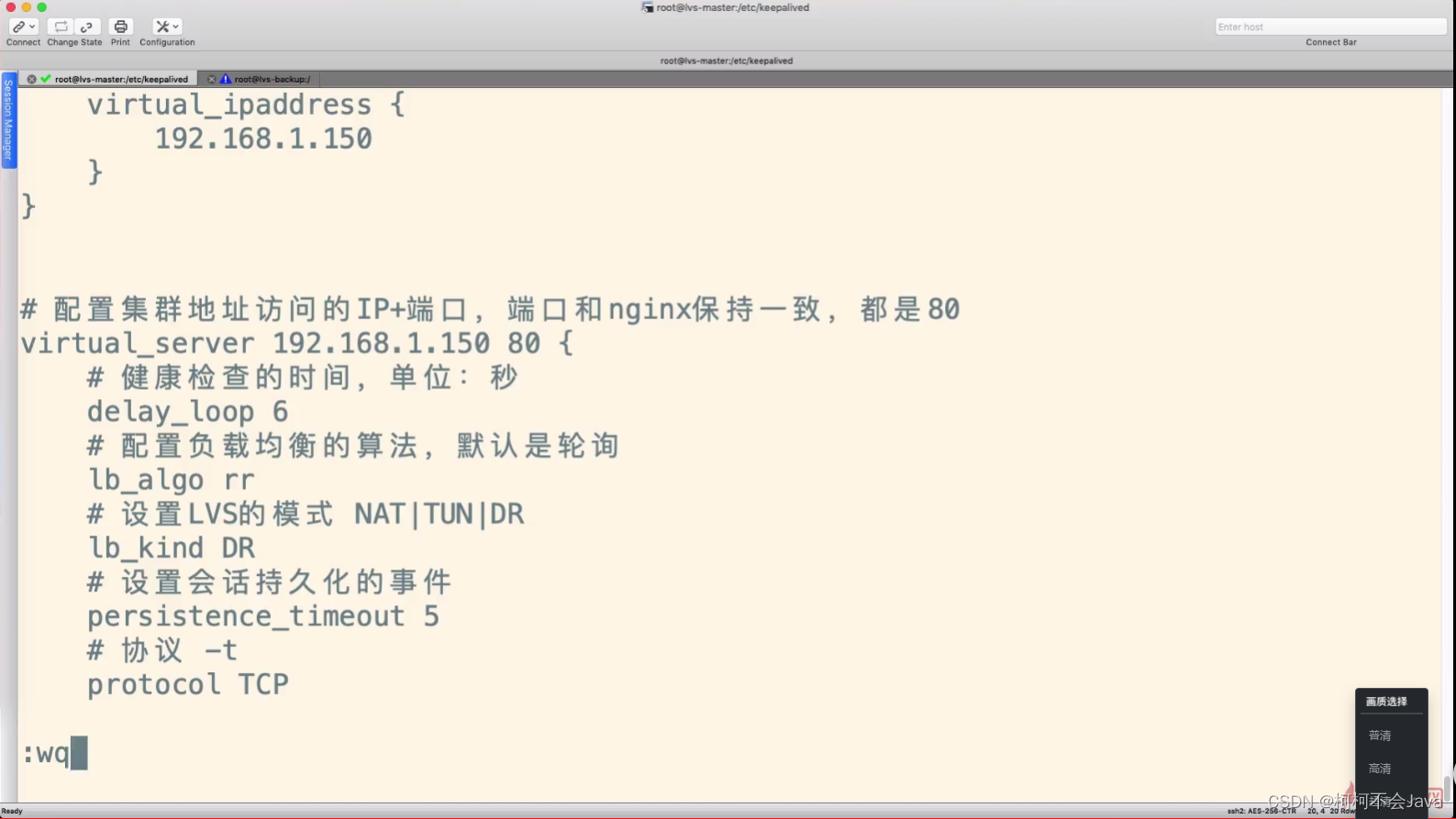Click the '192.168.1.150' address line under virtual_ipaddress
Viewport: 1456px width, 819px height.
263,138
